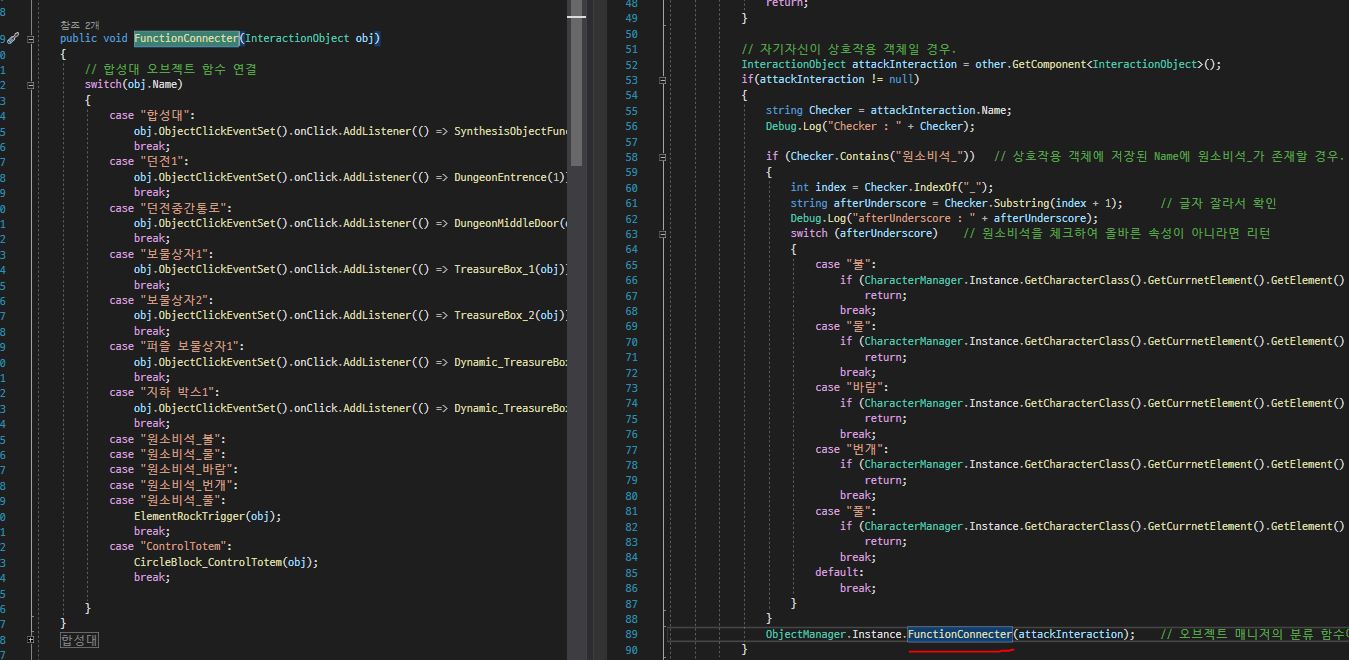Click the case "ControlTotem" label
This screenshot has width=1349, height=660.
click(x=171, y=546)
